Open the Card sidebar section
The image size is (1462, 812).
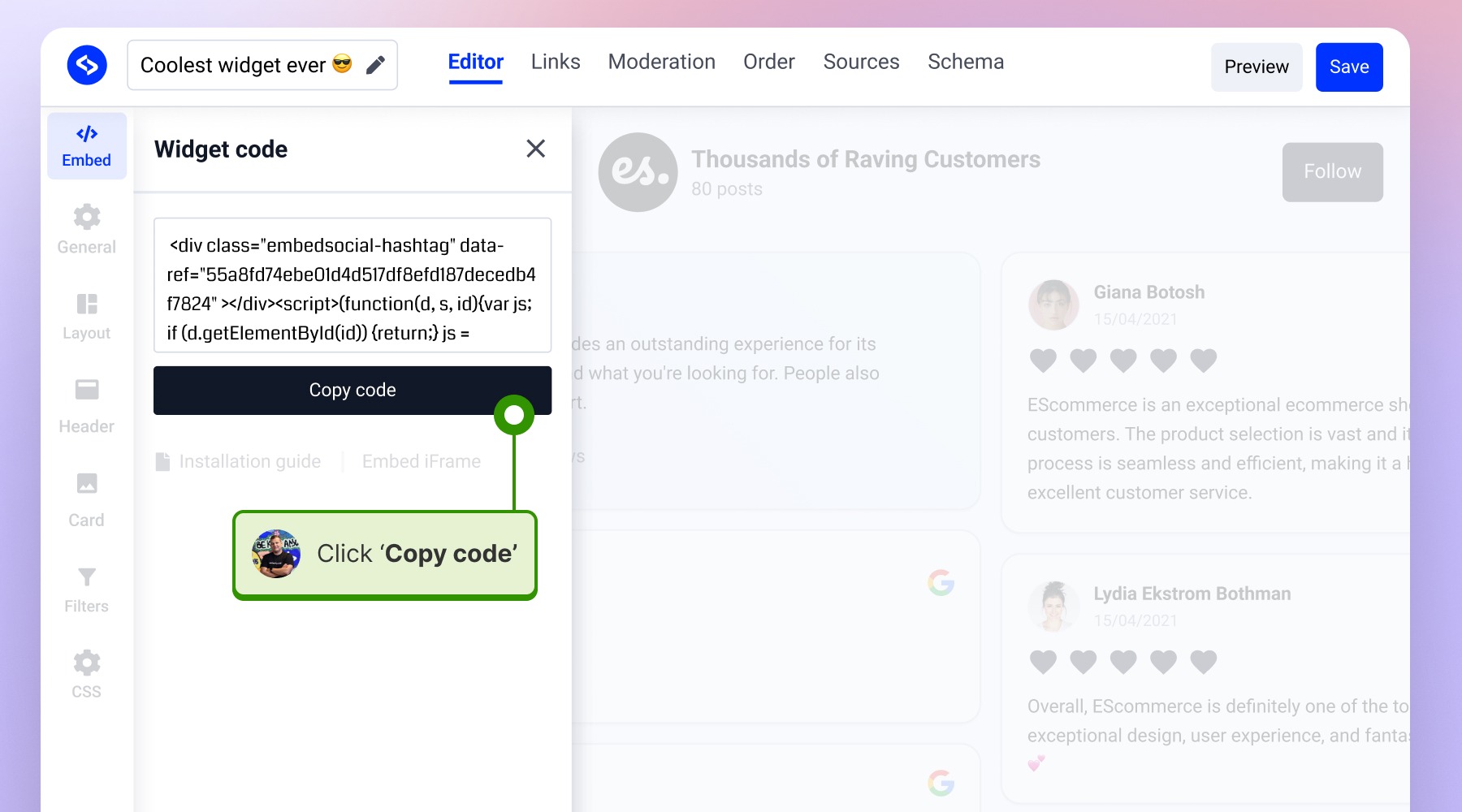tap(87, 500)
